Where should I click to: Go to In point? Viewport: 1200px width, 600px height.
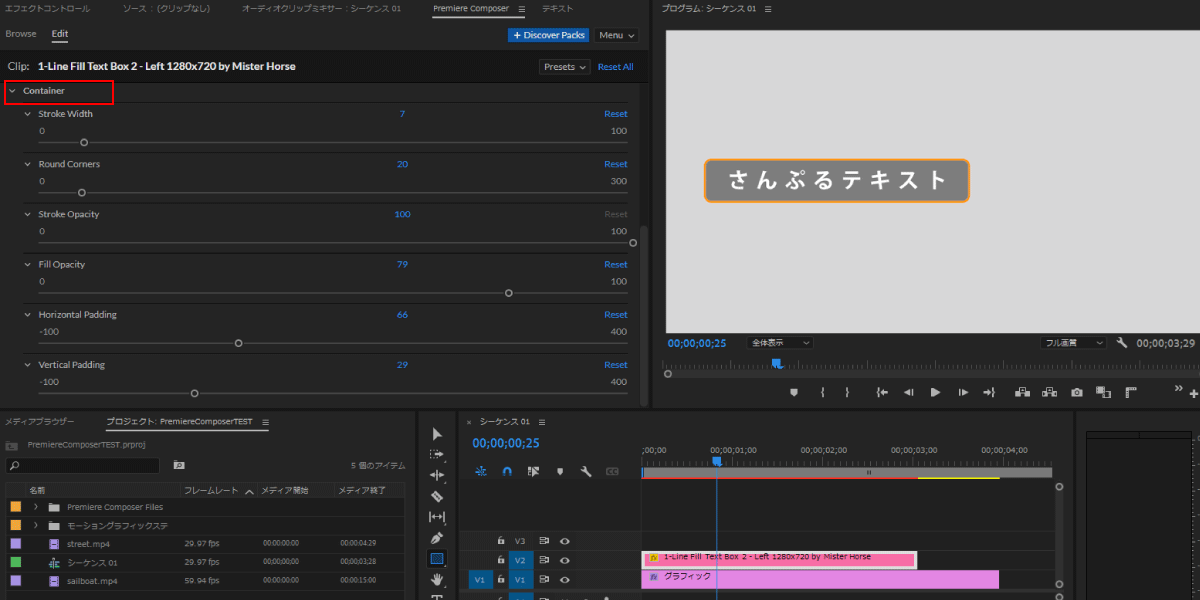pos(882,393)
